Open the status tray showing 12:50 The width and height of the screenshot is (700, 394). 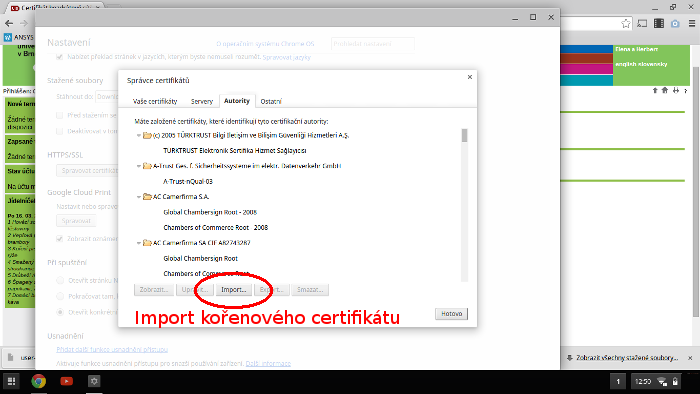(x=656, y=381)
